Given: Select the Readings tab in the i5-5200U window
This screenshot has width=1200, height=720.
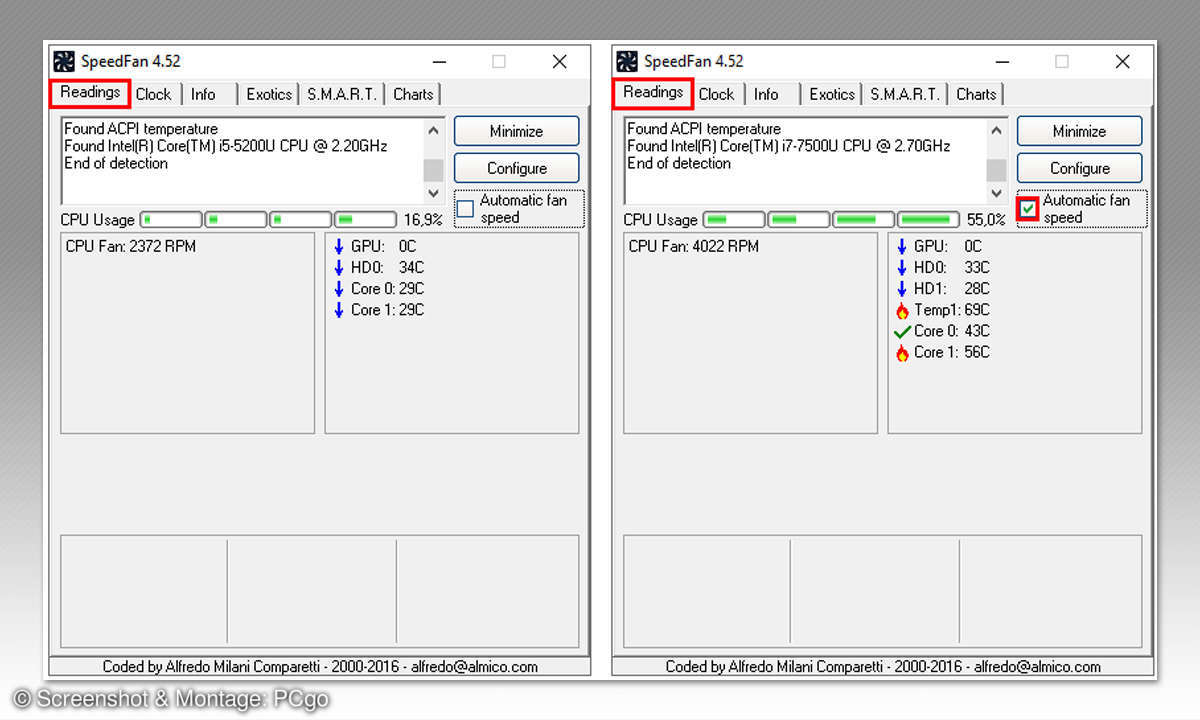Looking at the screenshot, I should click(90, 93).
